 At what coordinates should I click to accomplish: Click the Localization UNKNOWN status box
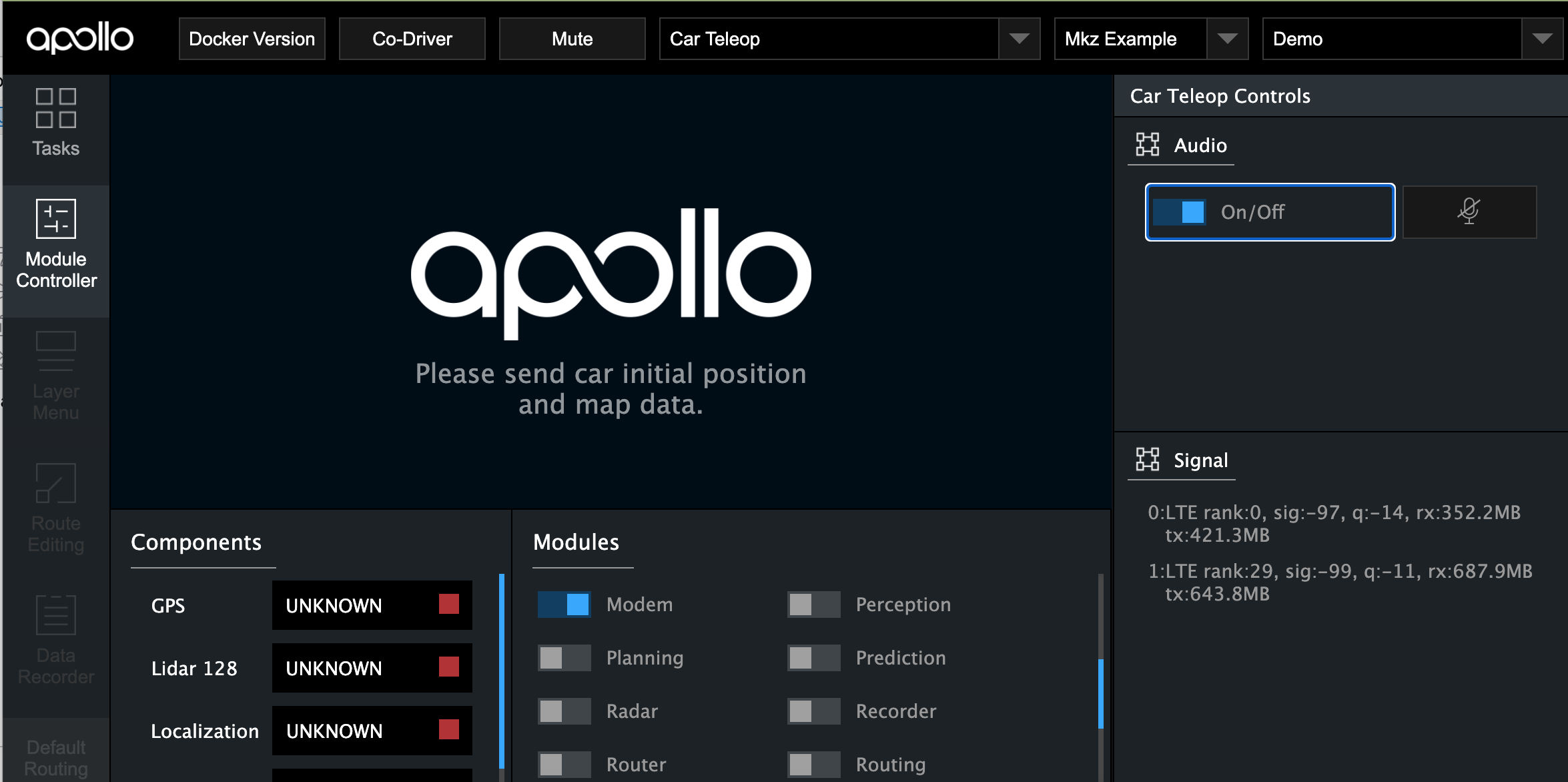pyautogui.click(x=372, y=731)
